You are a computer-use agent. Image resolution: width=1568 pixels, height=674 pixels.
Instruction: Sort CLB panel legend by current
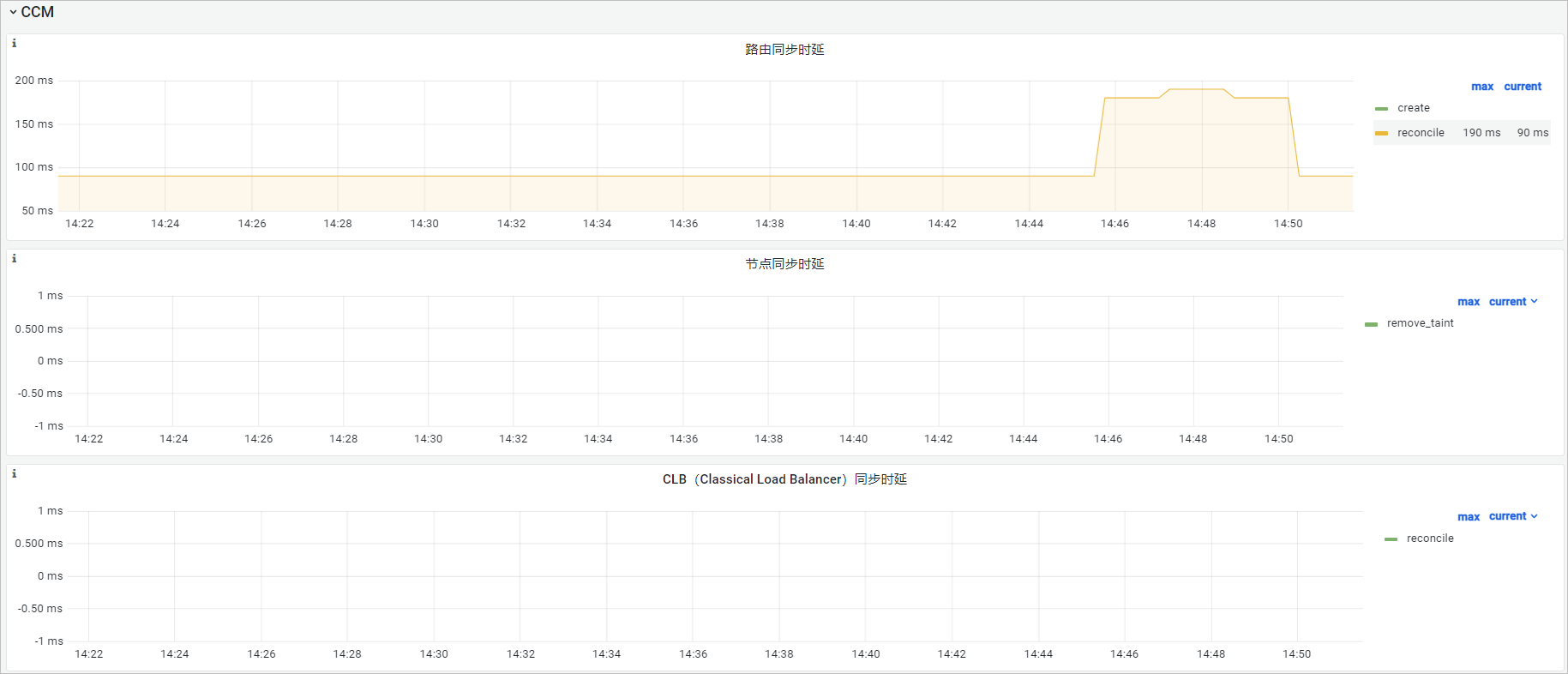[1513, 516]
